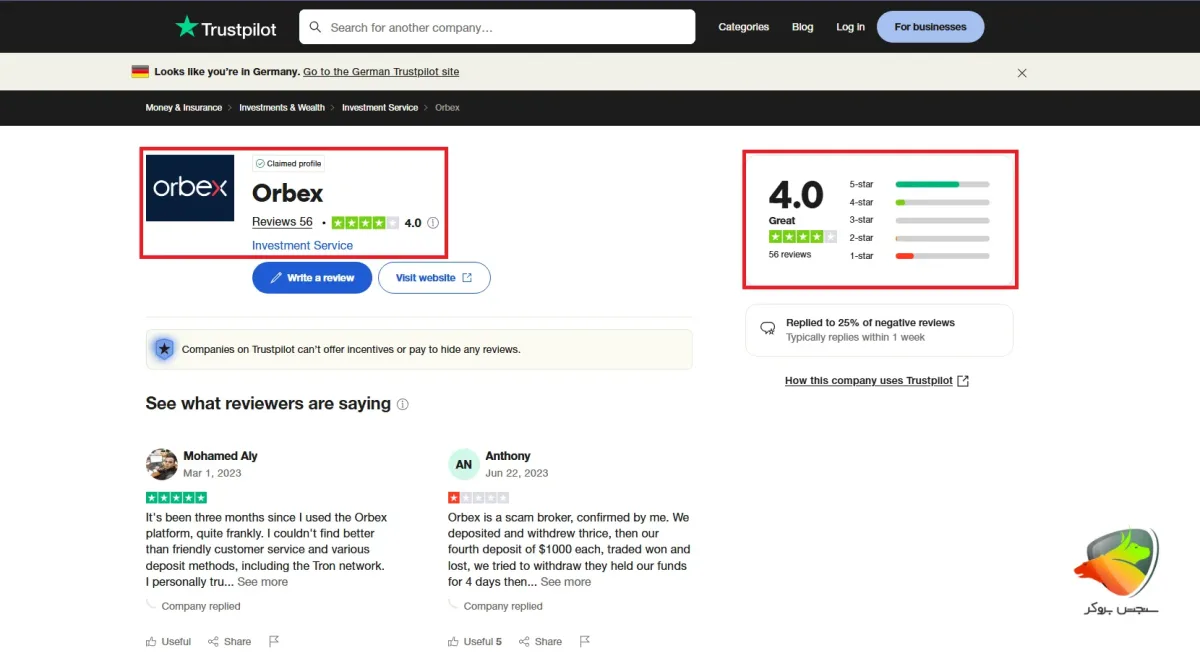
Task: Close the Germany site notification banner
Action: (1022, 73)
